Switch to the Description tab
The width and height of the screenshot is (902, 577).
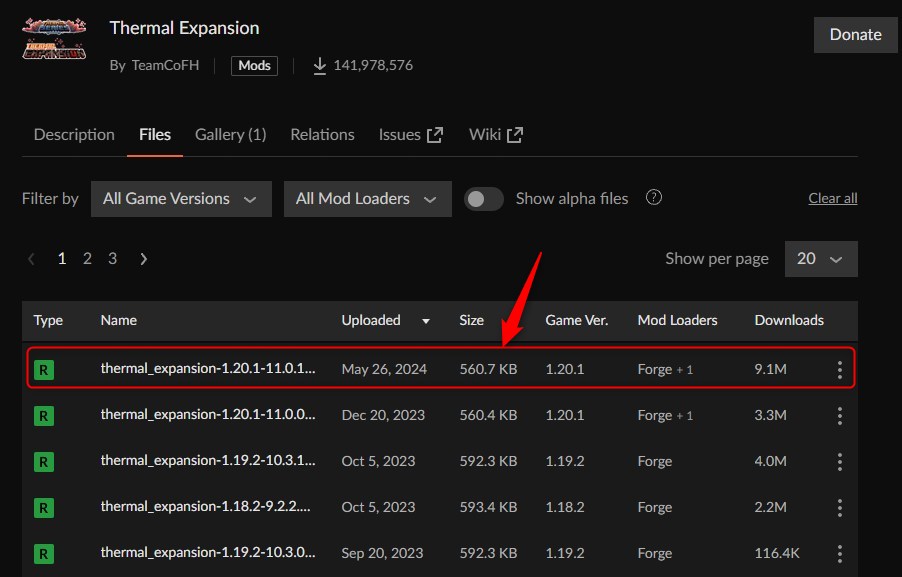(74, 135)
